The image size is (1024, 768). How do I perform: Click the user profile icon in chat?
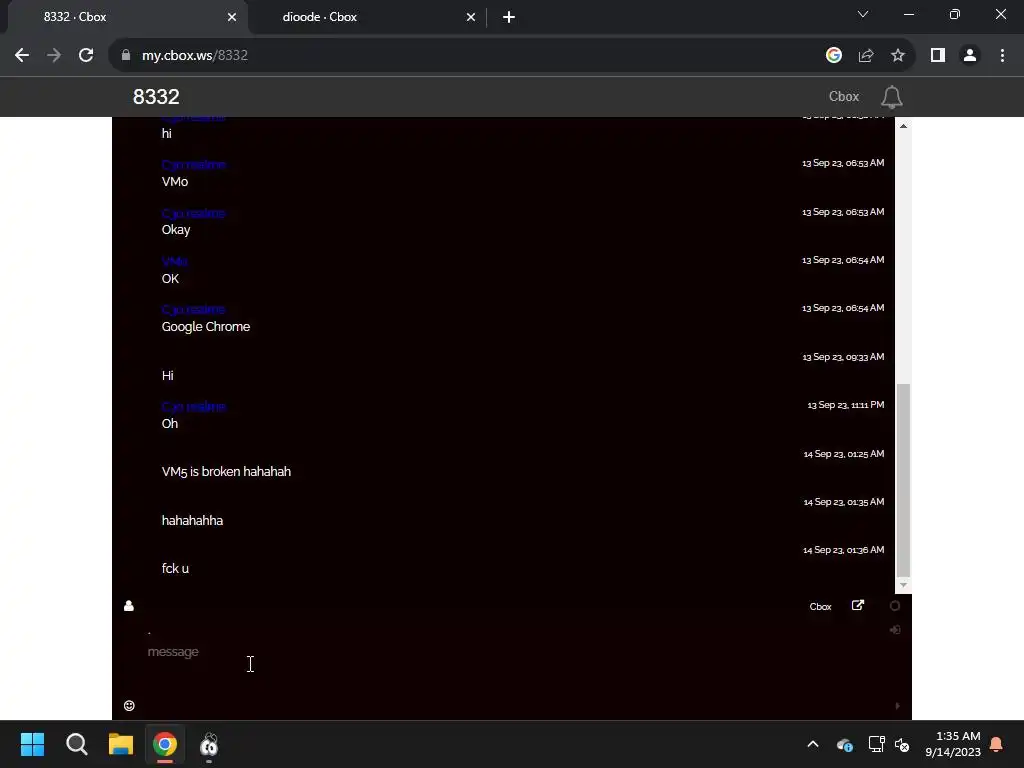pyautogui.click(x=129, y=606)
